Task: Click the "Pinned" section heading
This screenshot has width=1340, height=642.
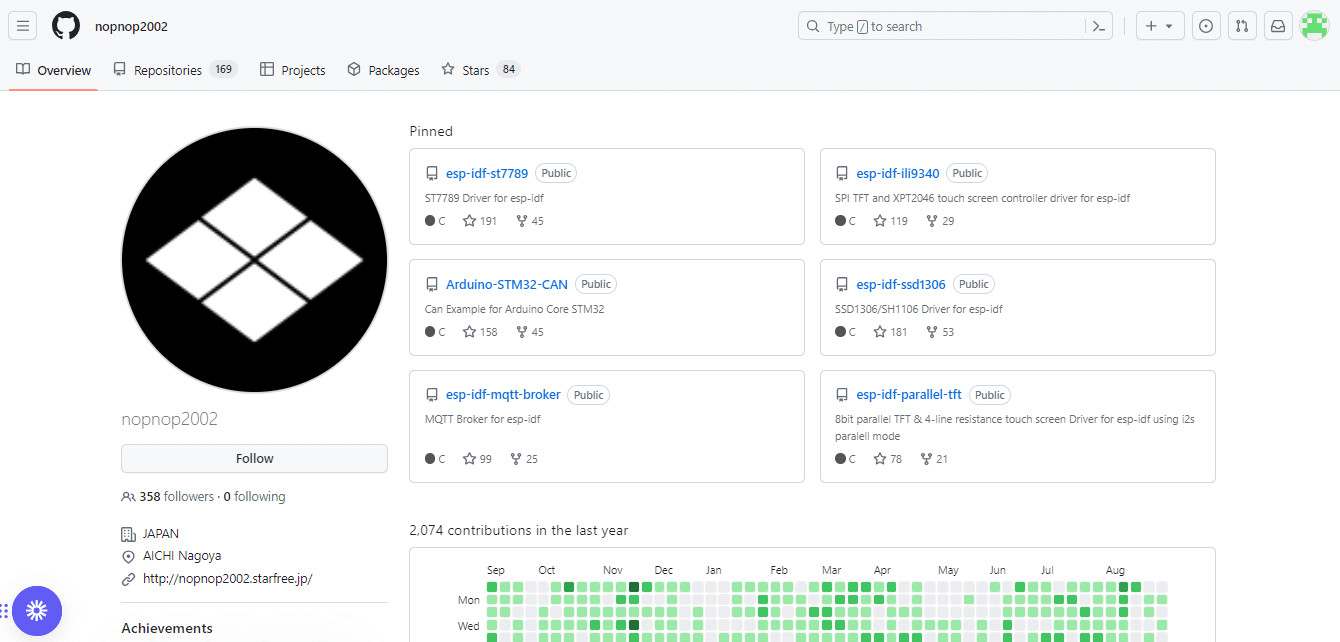Action: click(431, 131)
